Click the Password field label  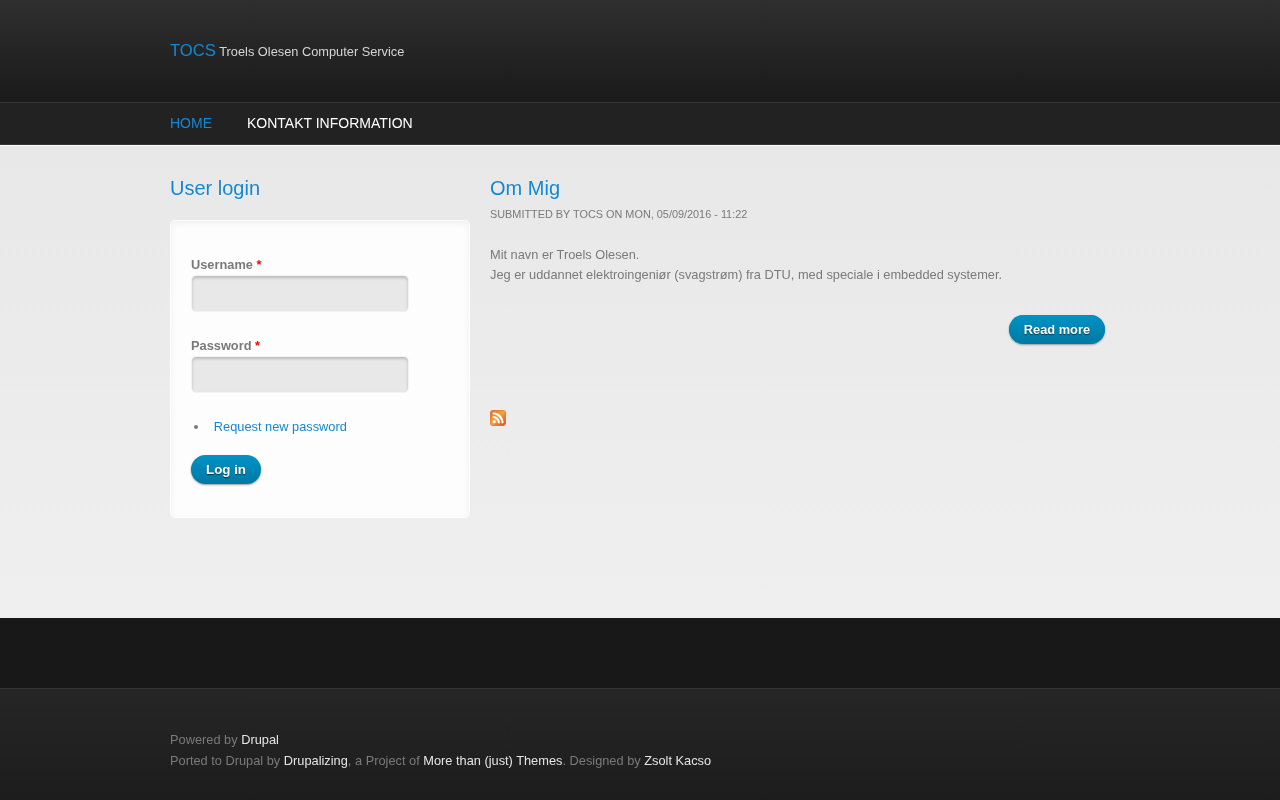(221, 346)
